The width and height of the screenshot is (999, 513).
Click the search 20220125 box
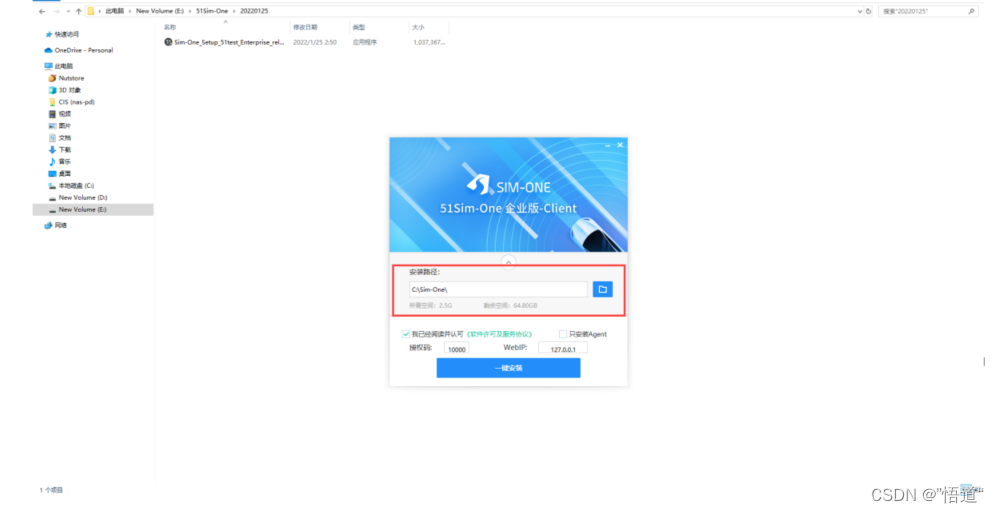tap(928, 11)
